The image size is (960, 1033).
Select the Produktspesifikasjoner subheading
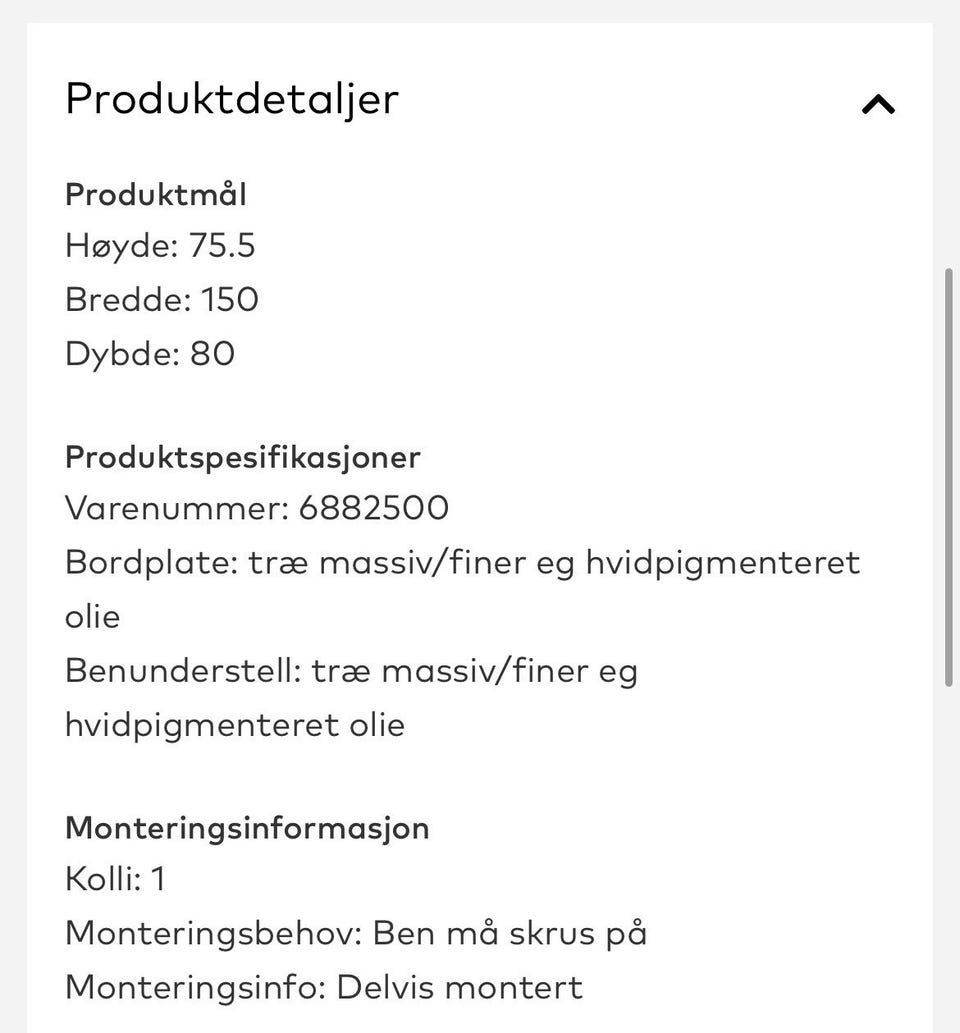coord(243,458)
